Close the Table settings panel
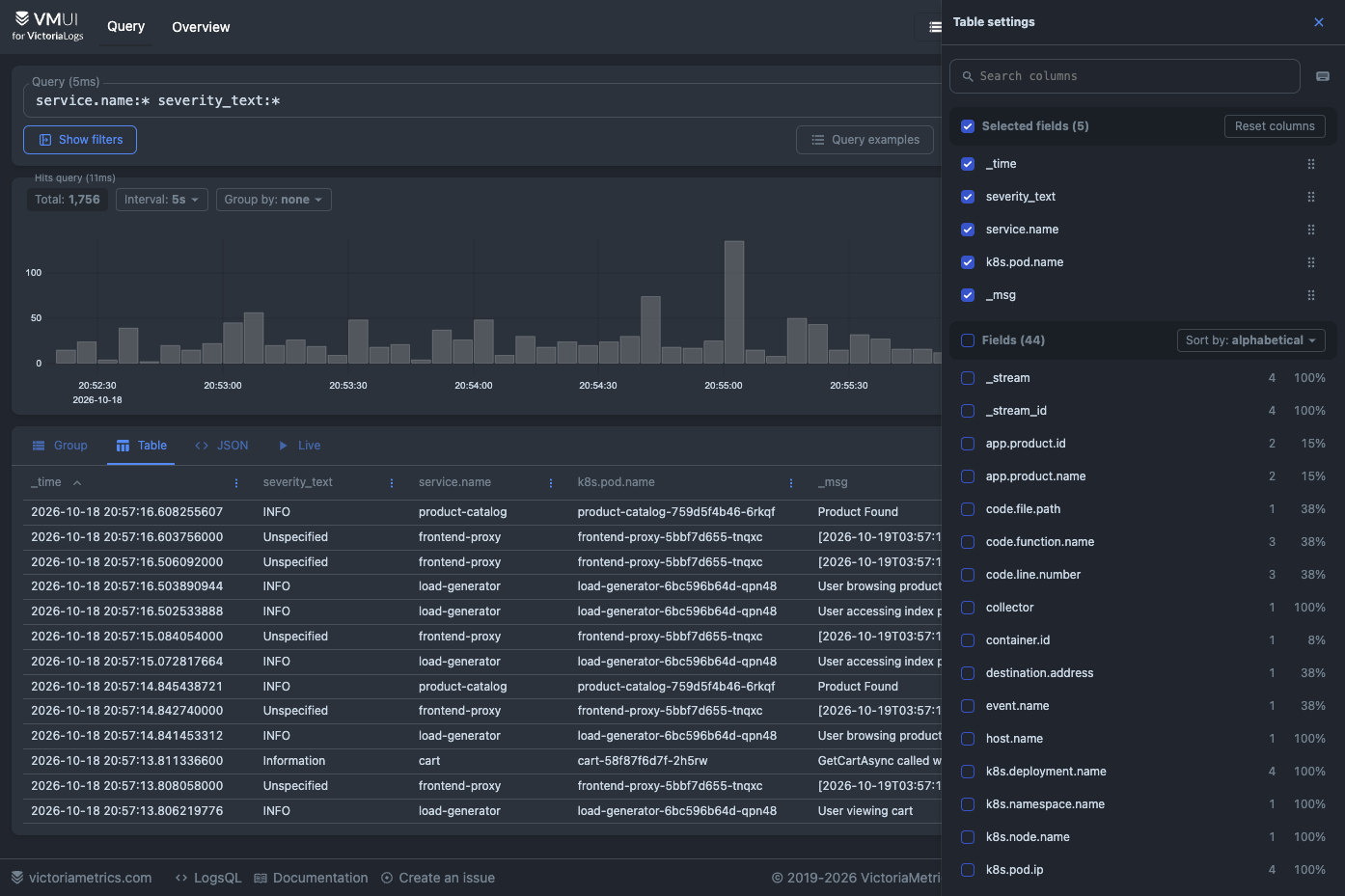Screen dimensions: 1345x896 (x=1319, y=22)
